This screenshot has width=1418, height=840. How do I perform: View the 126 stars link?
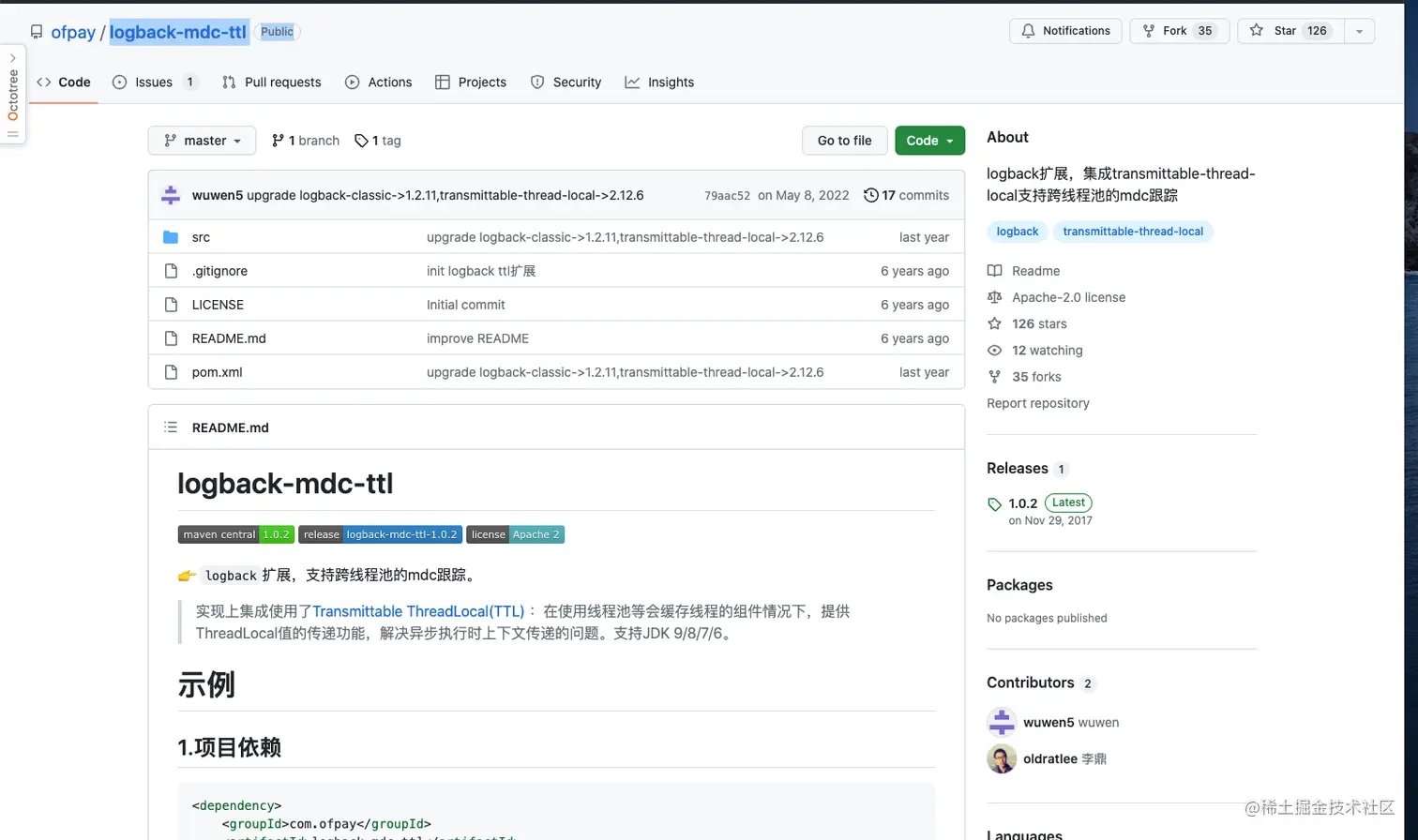pyautogui.click(x=1027, y=323)
